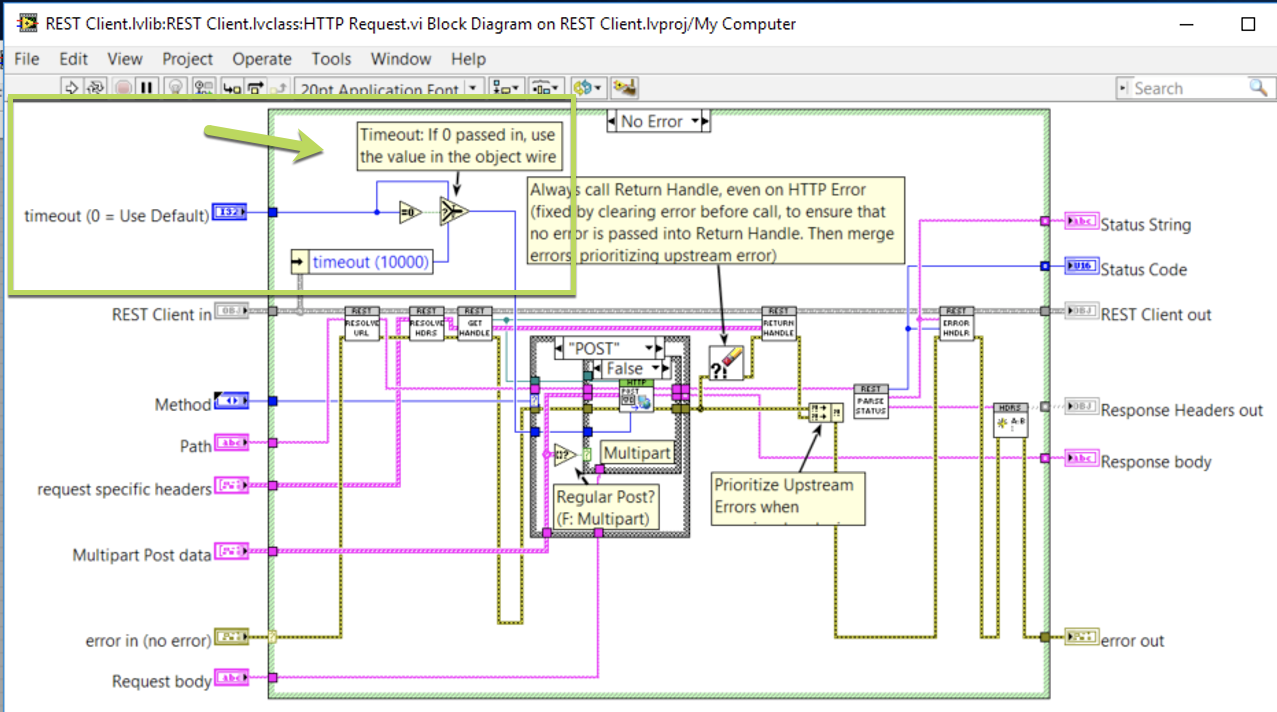This screenshot has height=712, width=1277.
Task: Click the Step Into debugging icon
Action: [x=230, y=88]
